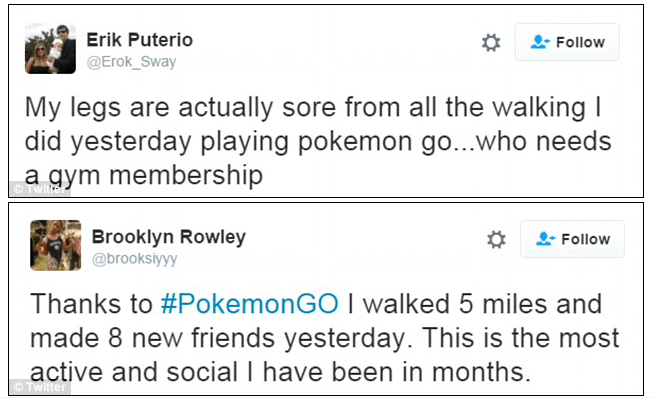Follow Erik Puterio

click(x=567, y=42)
